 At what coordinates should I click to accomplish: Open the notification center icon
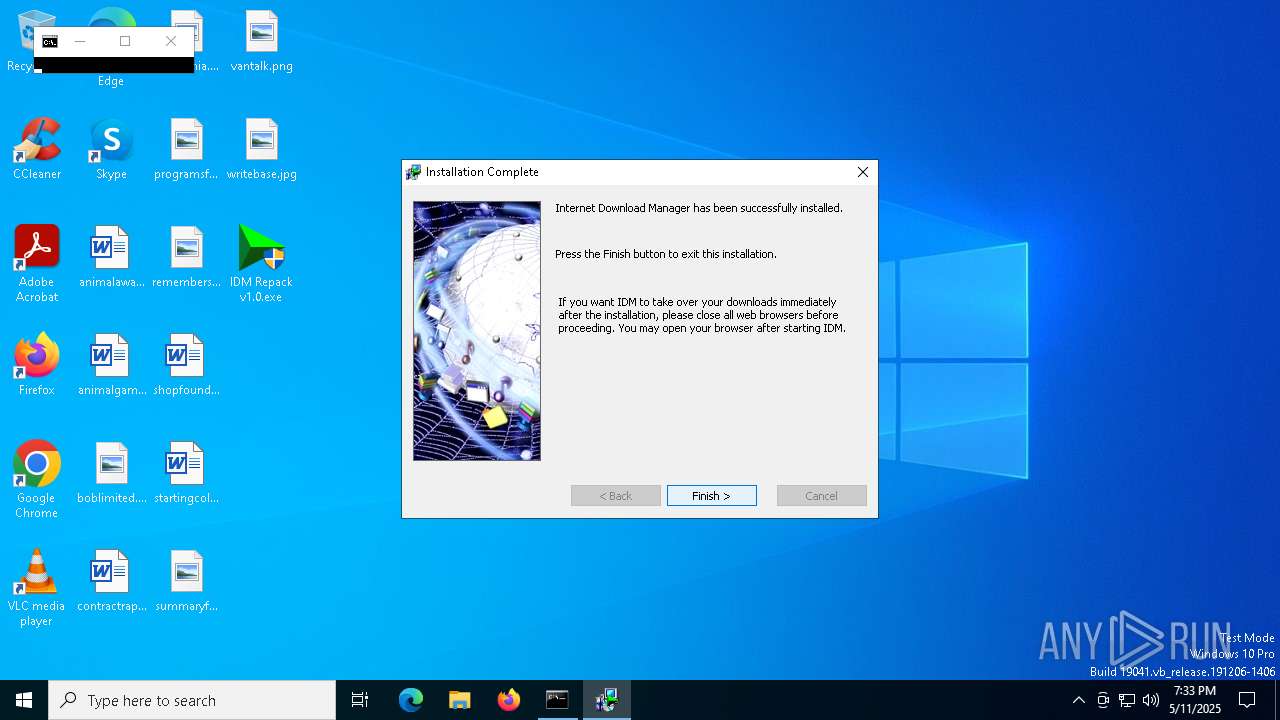1247,700
